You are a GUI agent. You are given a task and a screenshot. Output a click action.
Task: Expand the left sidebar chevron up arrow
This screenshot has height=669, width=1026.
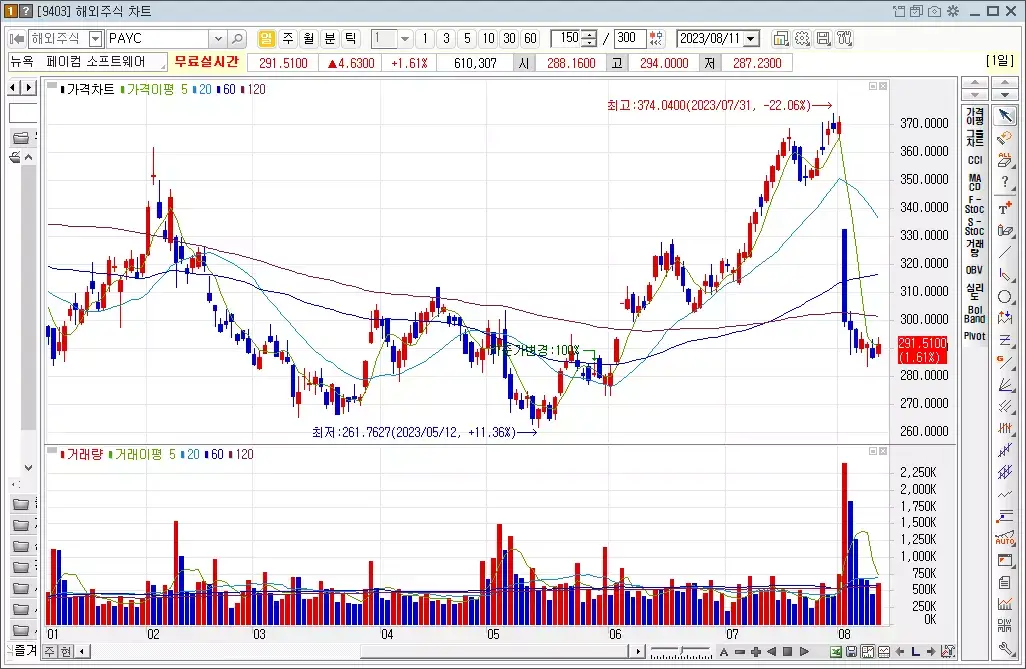tap(28, 157)
